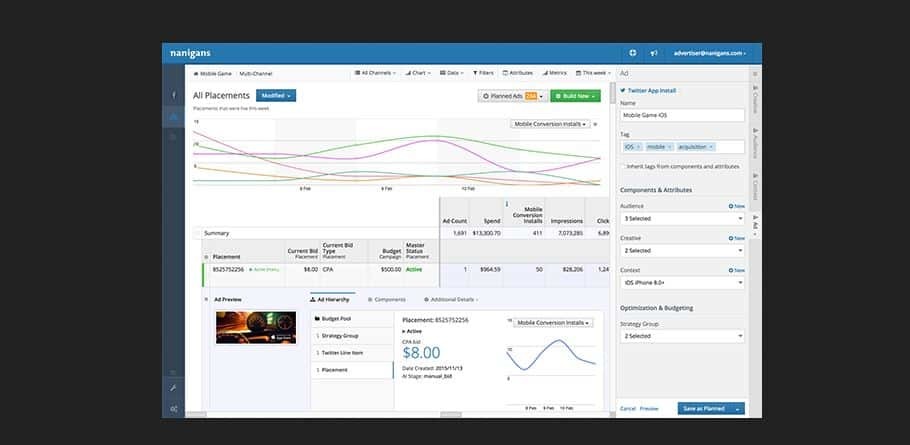Open Filters in the toolbar
Screen dimensions: 910x445
click(482, 73)
